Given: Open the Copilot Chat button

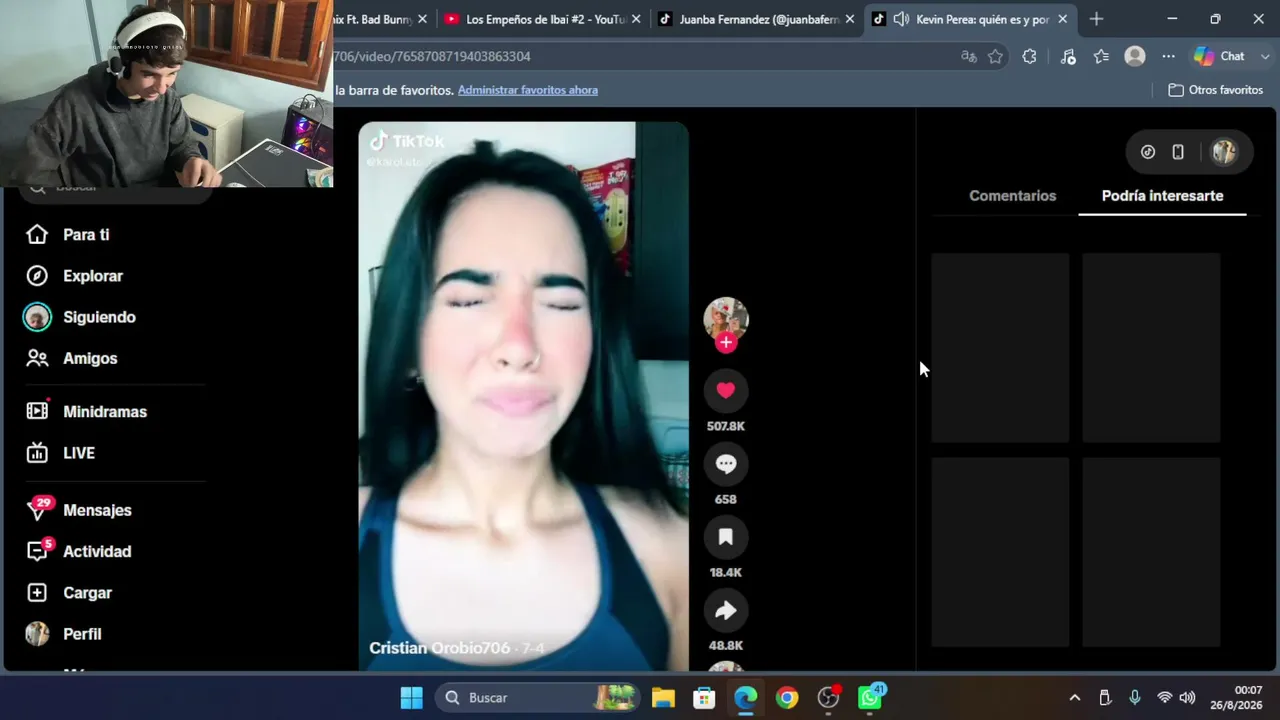Looking at the screenshot, I should tap(1220, 57).
